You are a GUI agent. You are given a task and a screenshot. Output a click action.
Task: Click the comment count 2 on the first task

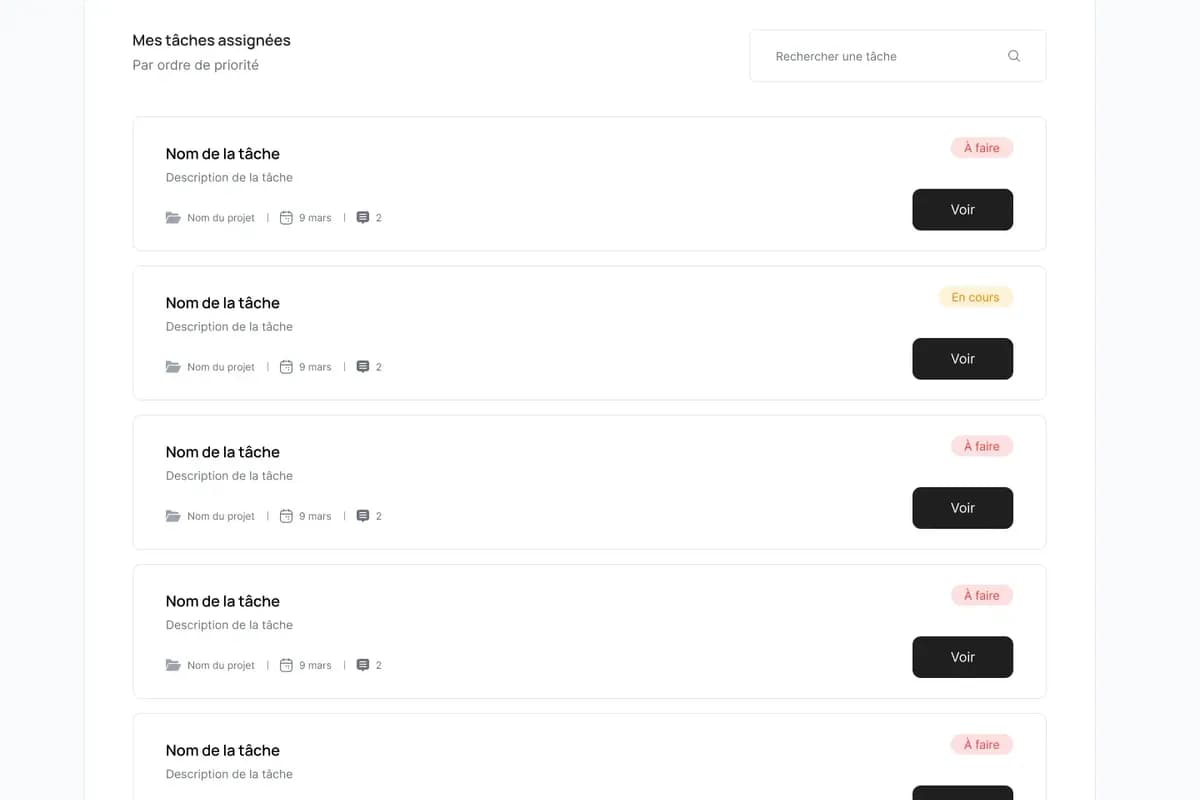click(x=378, y=217)
